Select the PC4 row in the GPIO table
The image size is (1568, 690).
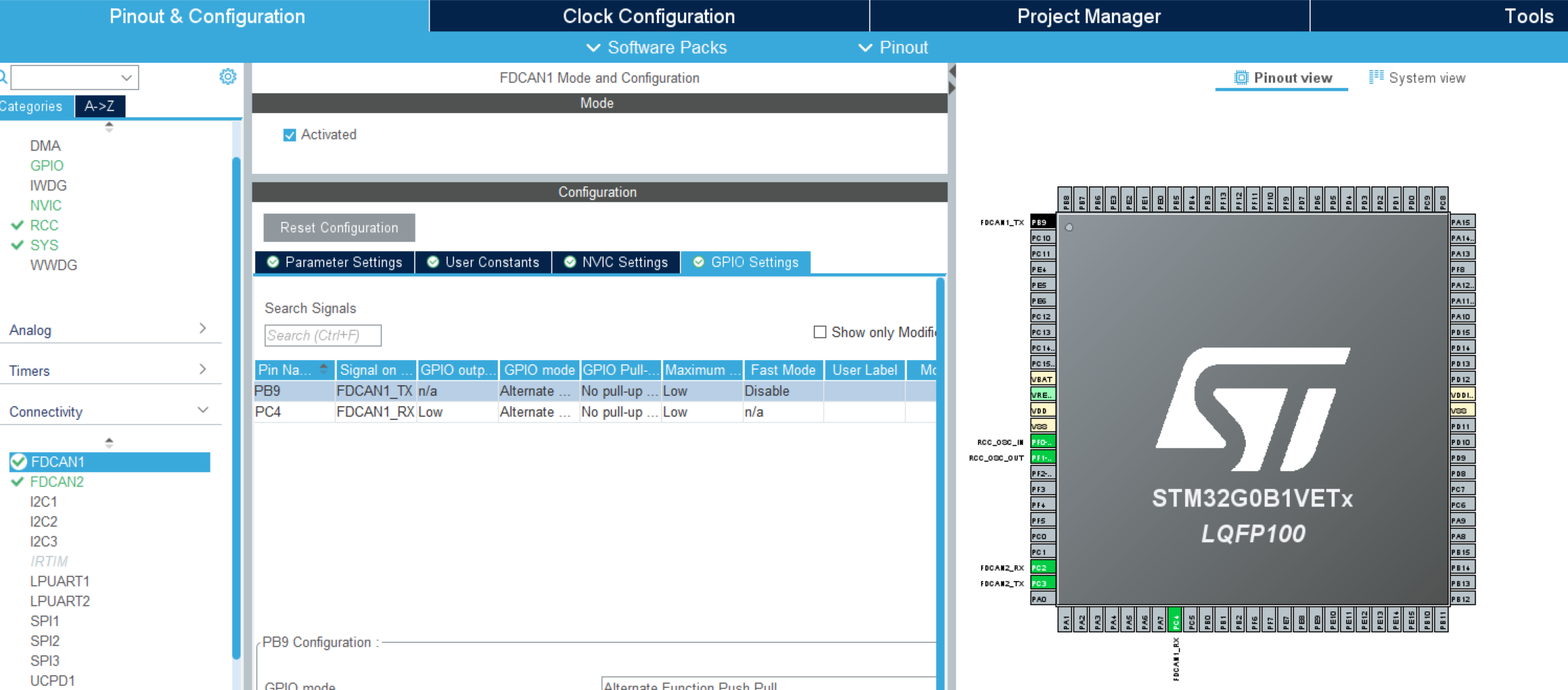click(595, 412)
